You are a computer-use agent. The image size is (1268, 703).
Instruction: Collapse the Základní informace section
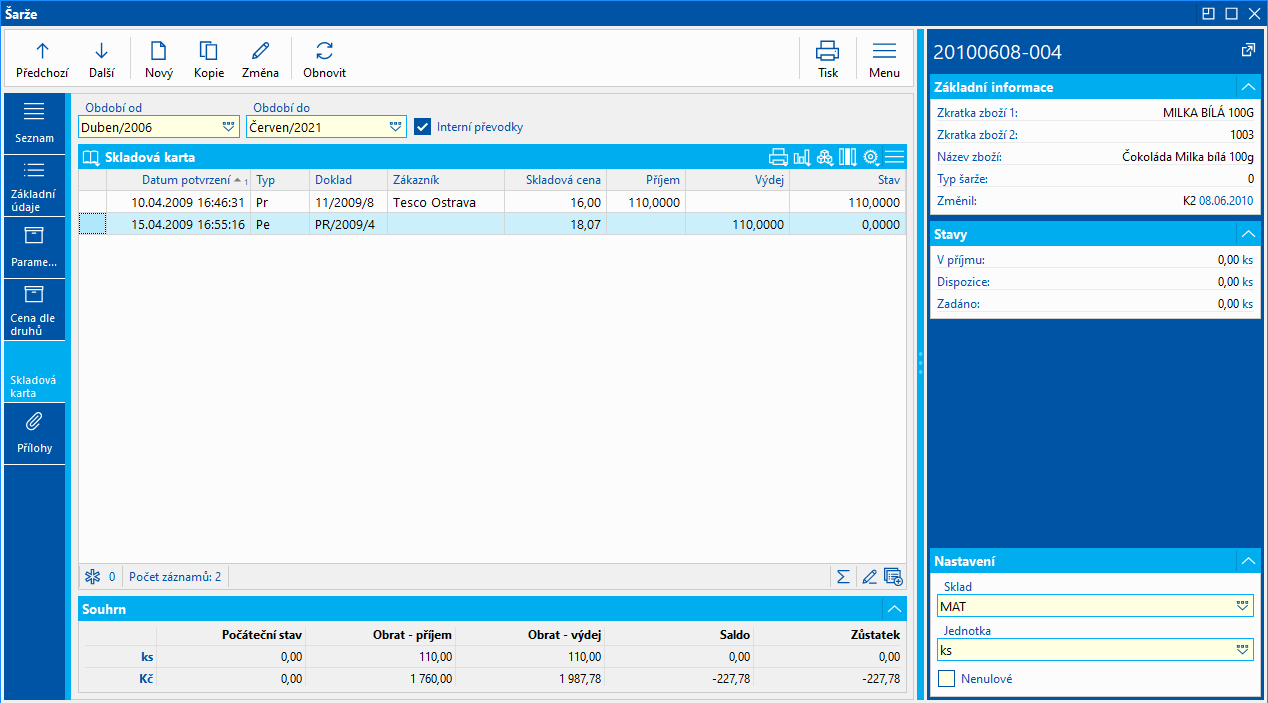tap(1247, 87)
